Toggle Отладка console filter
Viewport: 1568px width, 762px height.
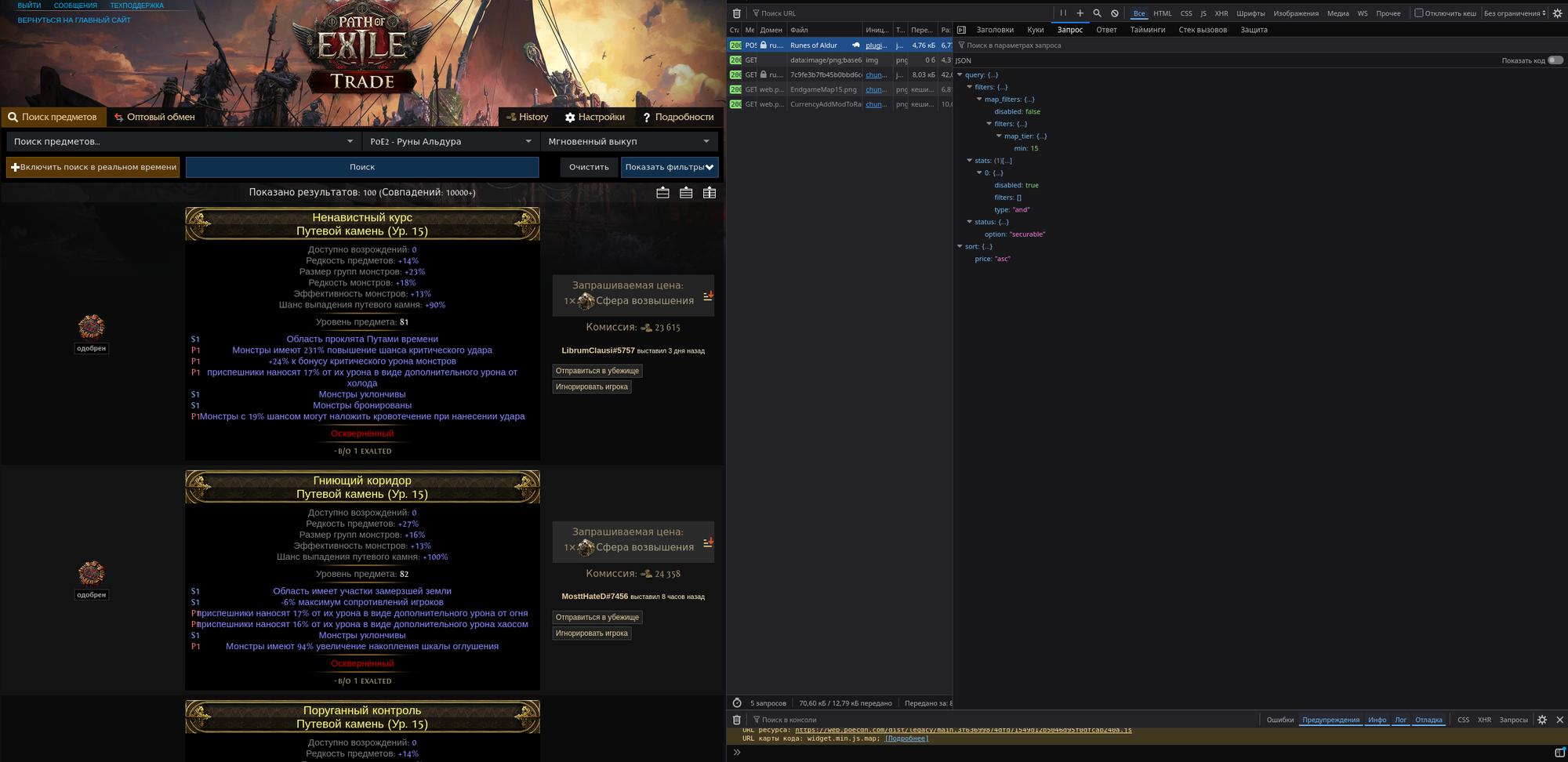[1428, 720]
